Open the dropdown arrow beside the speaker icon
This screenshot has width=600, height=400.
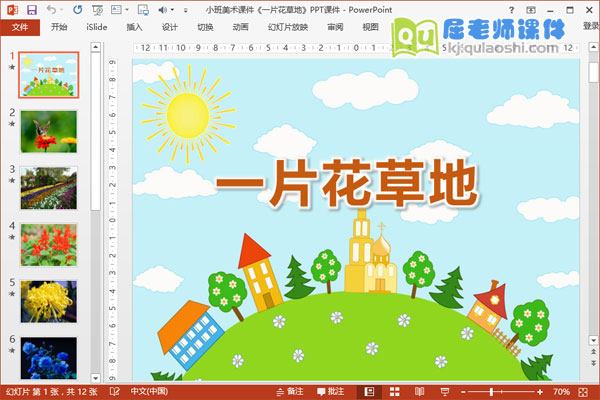172,10
